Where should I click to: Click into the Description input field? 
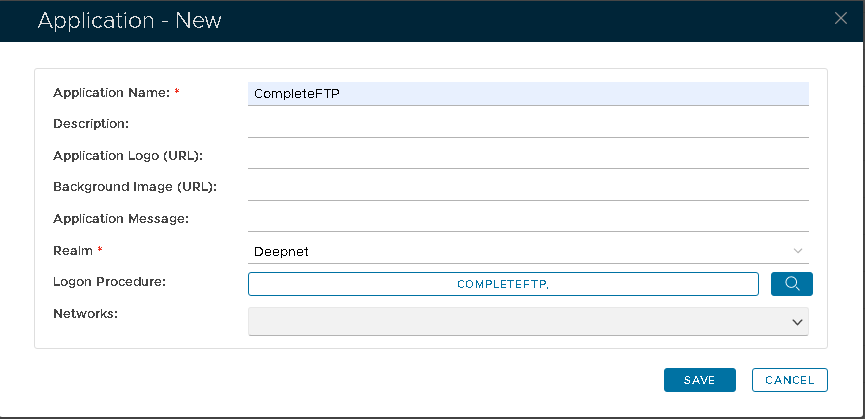528,125
